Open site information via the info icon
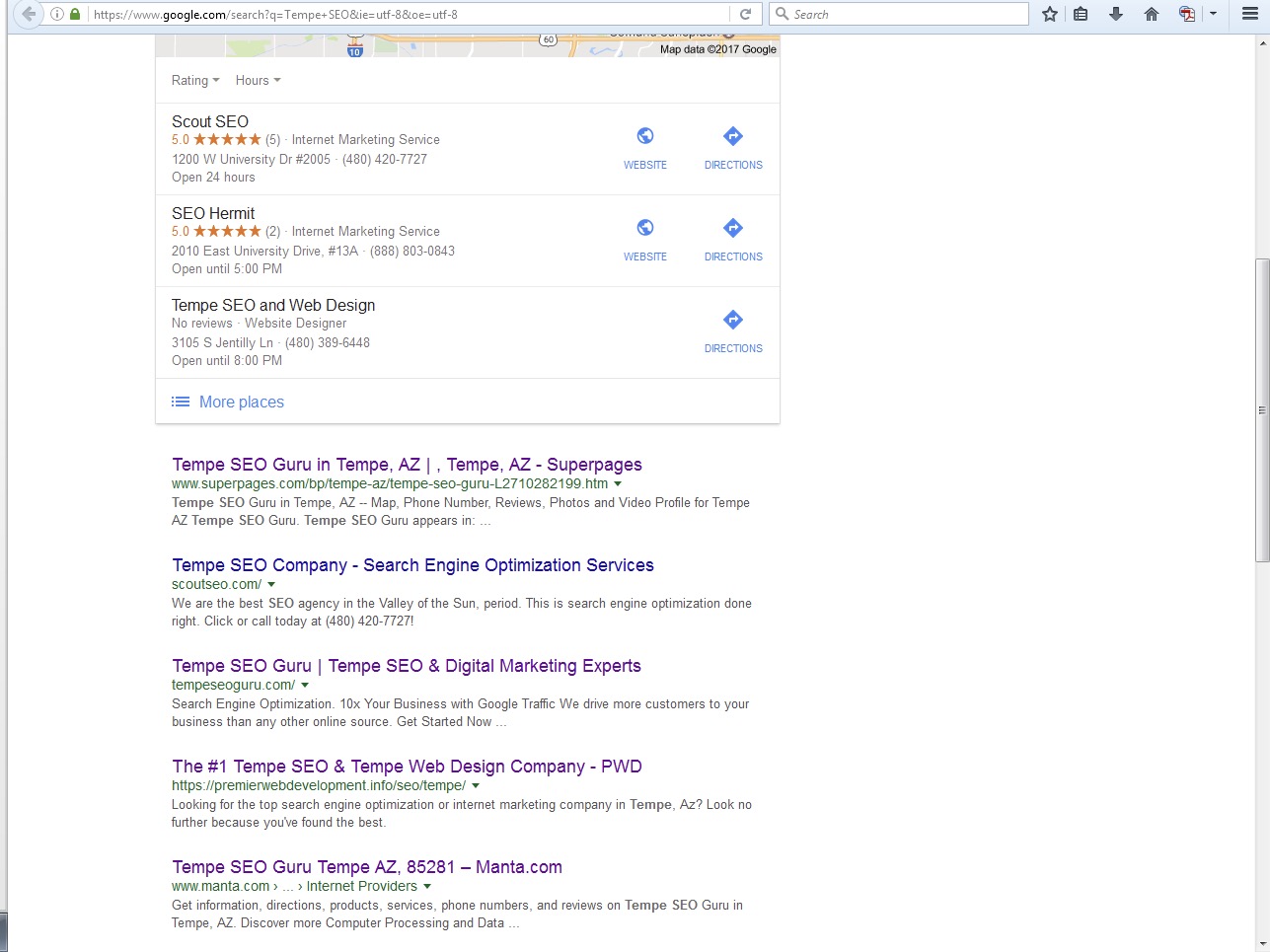The width and height of the screenshot is (1270, 952). tap(57, 14)
